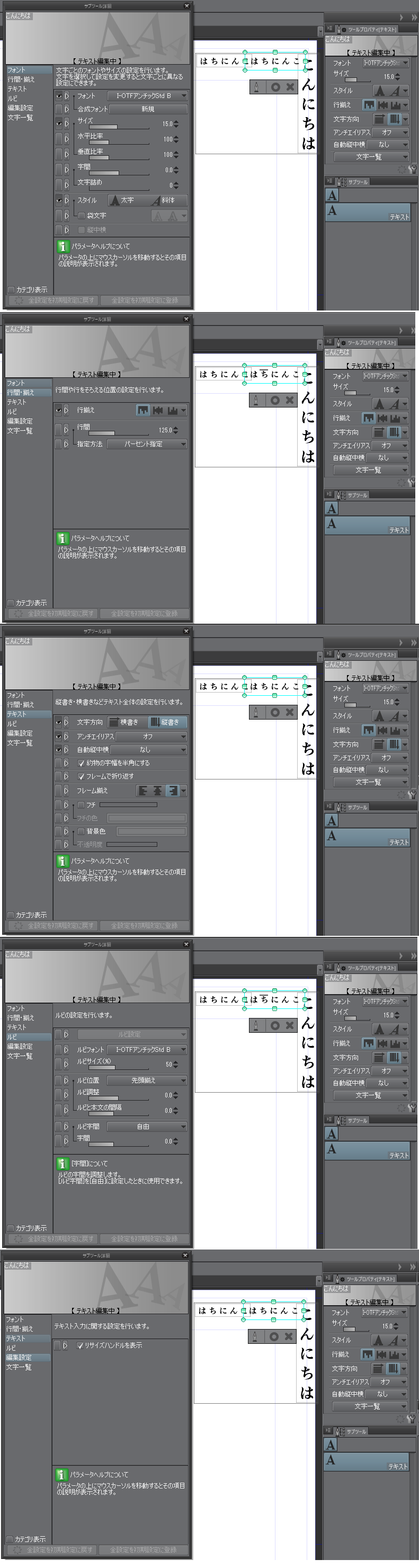Click the 行間 125.0 stepper arrows
Viewport: 419px width, 1568px height.
pos(176,430)
